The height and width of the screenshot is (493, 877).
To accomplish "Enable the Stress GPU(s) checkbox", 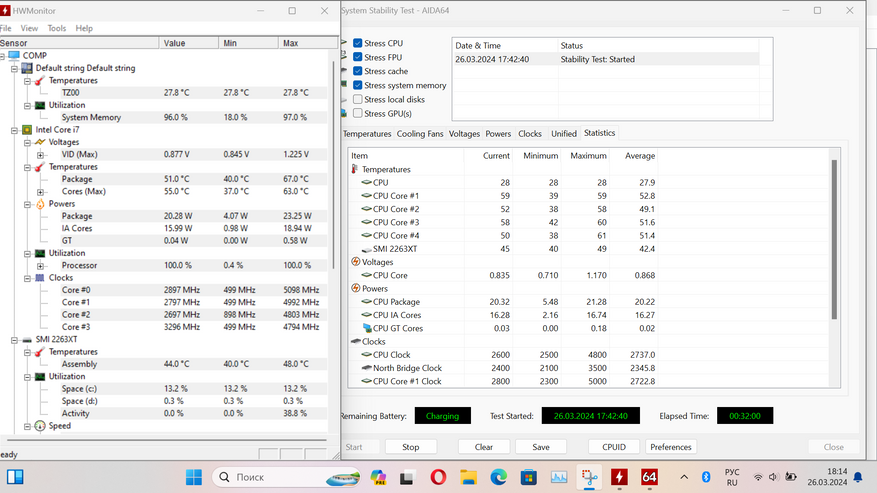I will pyautogui.click(x=358, y=113).
